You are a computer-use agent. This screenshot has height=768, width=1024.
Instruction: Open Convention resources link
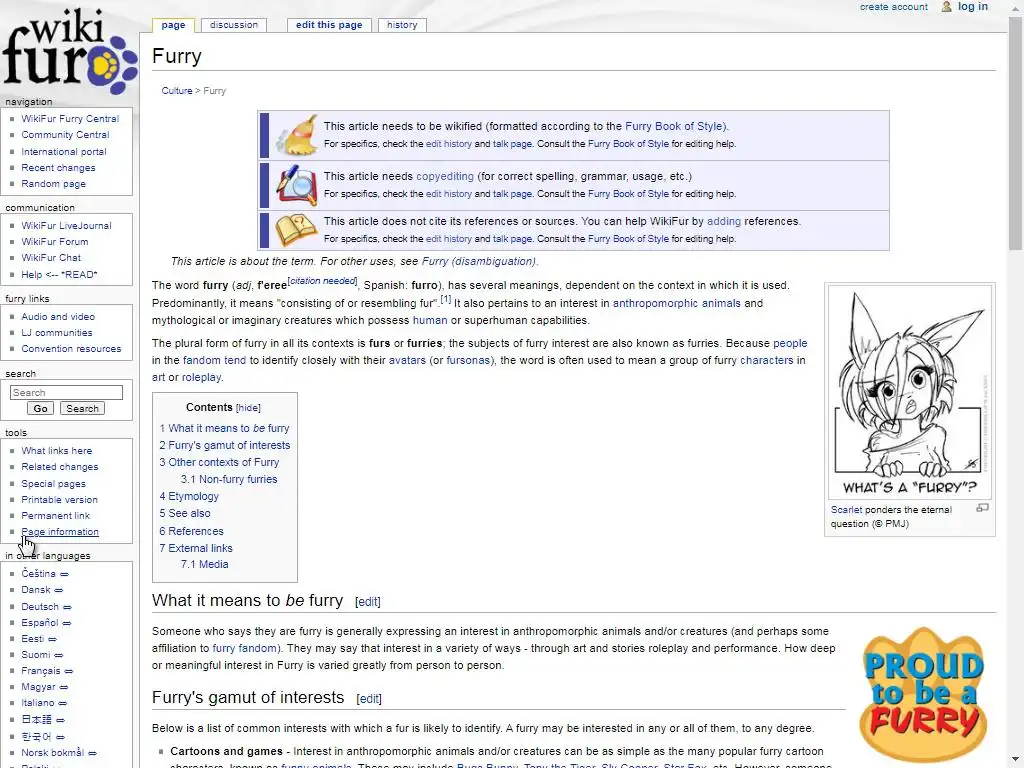pyautogui.click(x=71, y=349)
